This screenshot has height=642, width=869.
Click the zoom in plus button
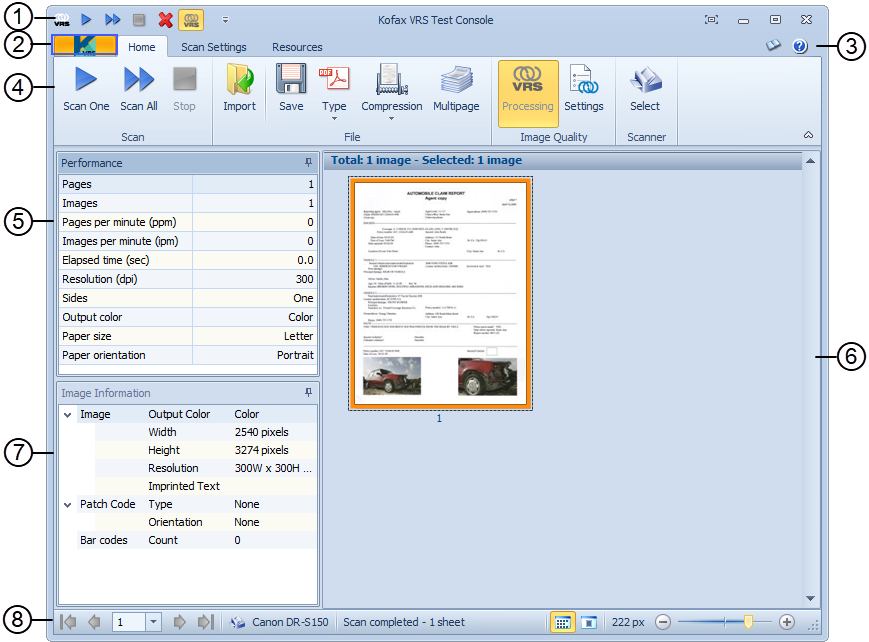(x=787, y=622)
